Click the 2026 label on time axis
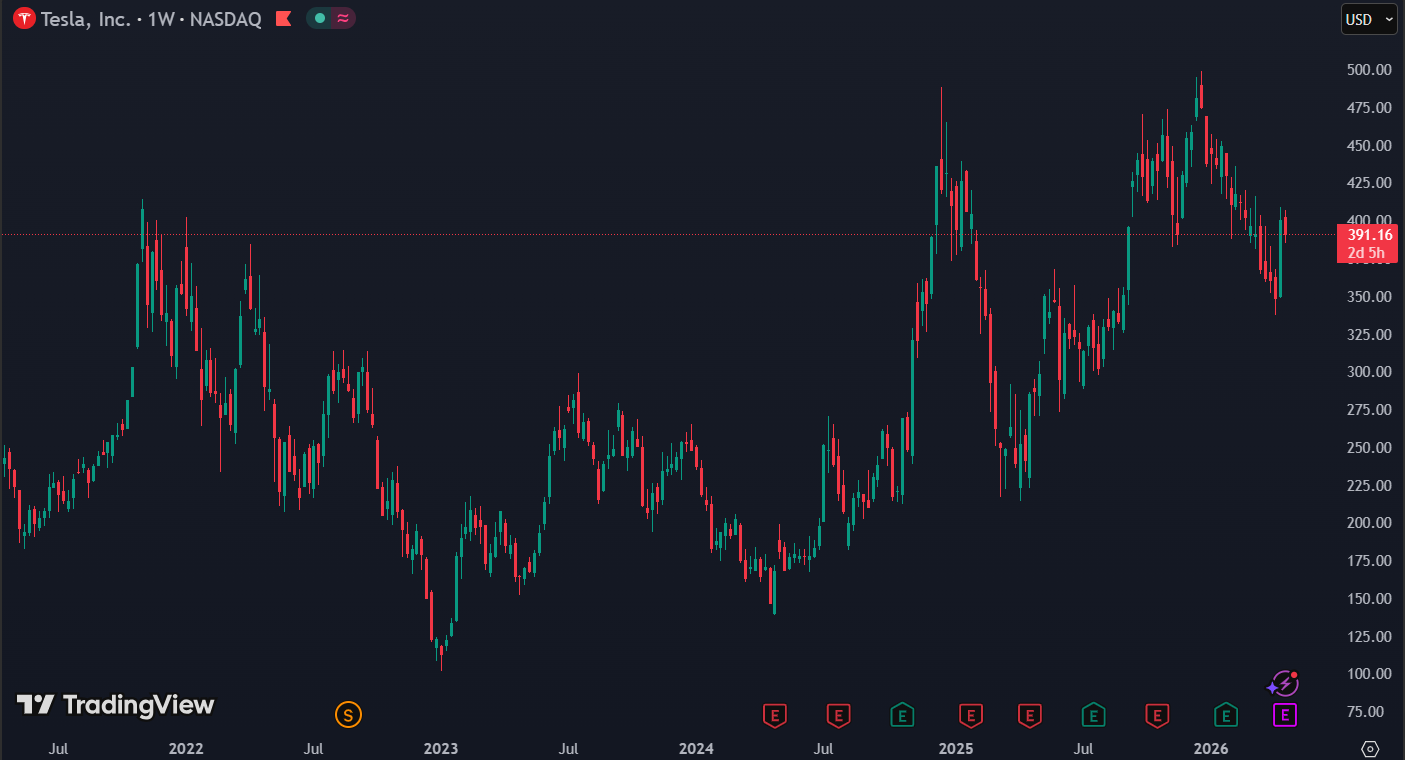Screen dimensions: 1405x760 1212,748
